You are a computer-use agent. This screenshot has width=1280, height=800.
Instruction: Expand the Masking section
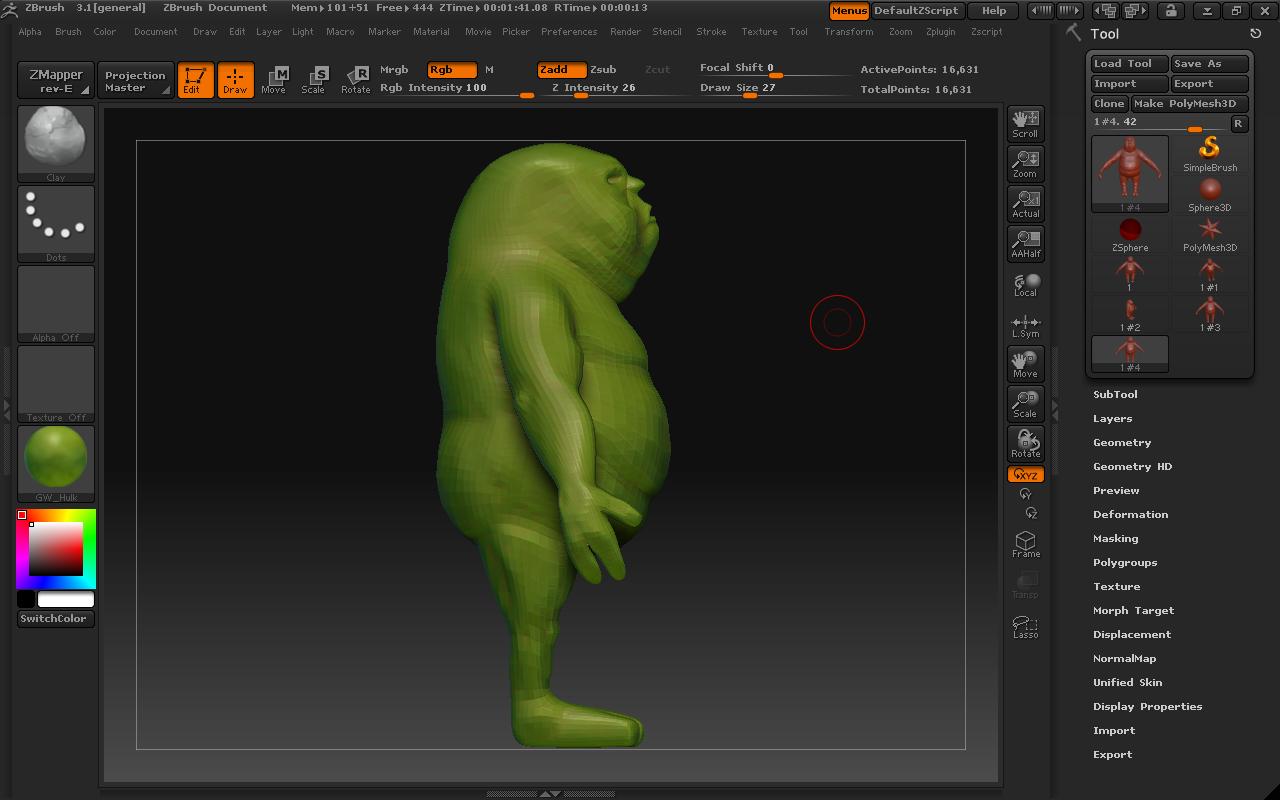1115,538
